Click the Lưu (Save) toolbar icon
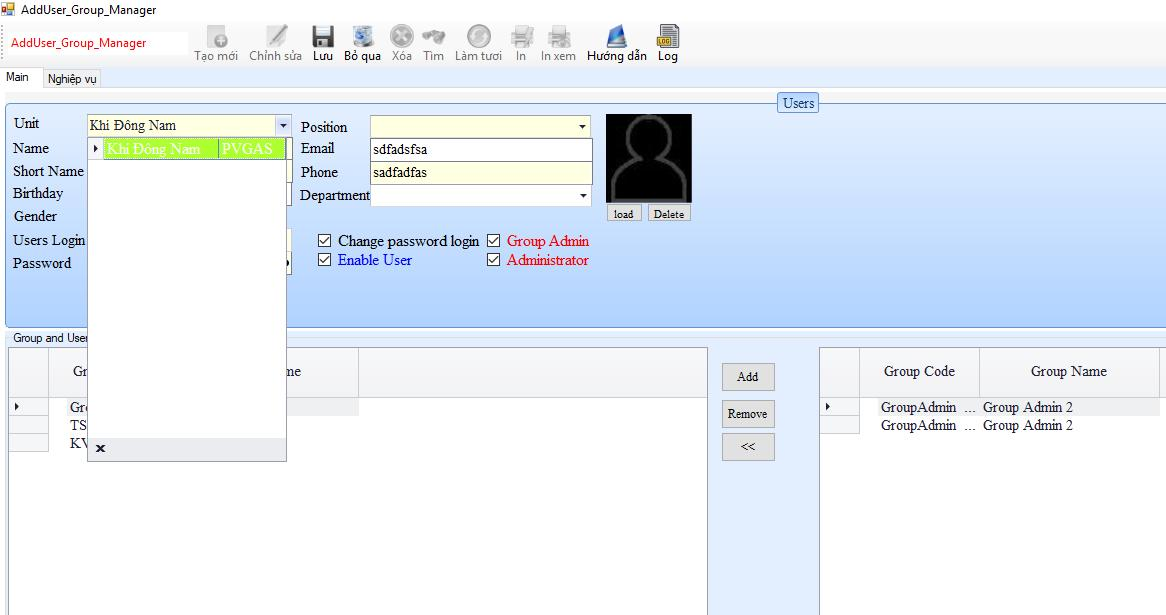Image resolution: width=1166 pixels, height=615 pixels. click(323, 37)
